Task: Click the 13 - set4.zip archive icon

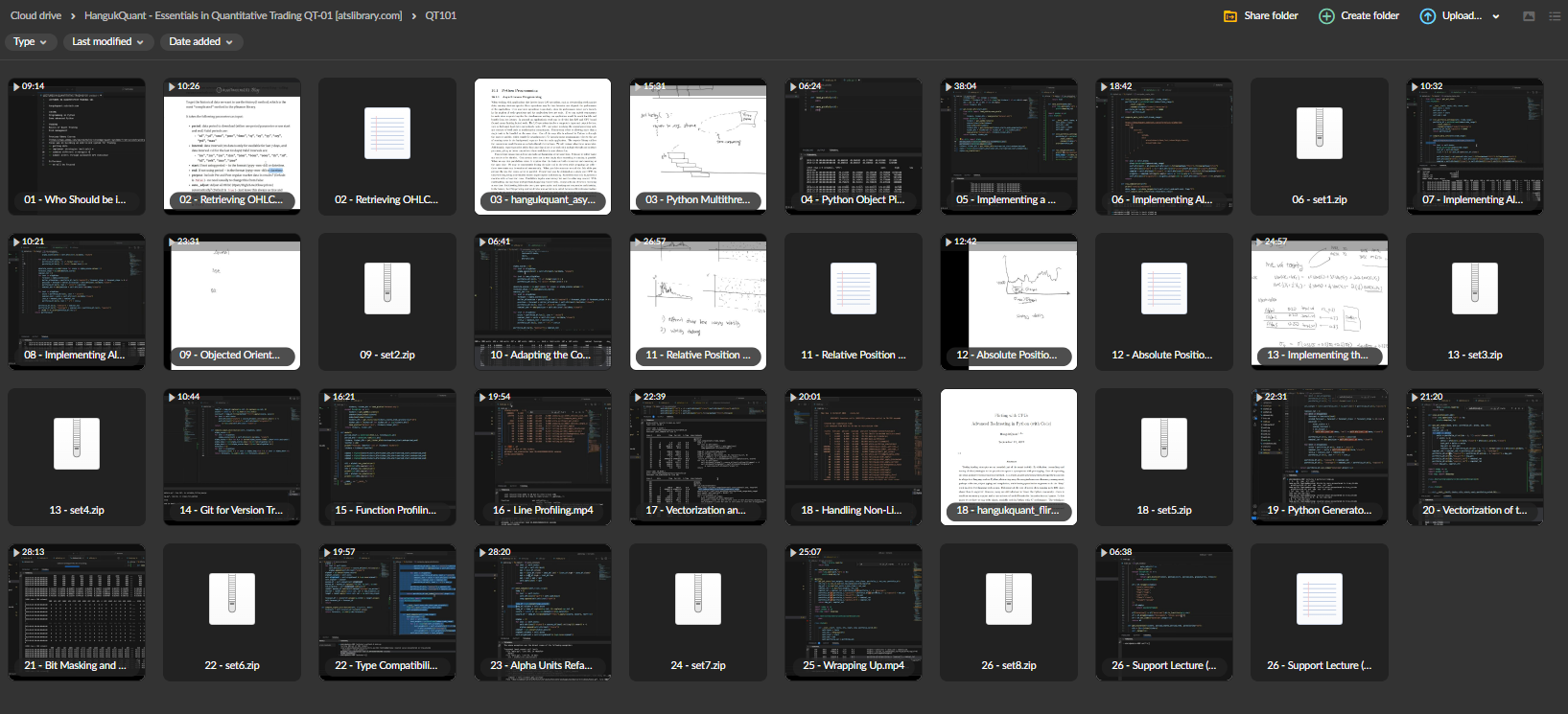Action: coord(77,444)
